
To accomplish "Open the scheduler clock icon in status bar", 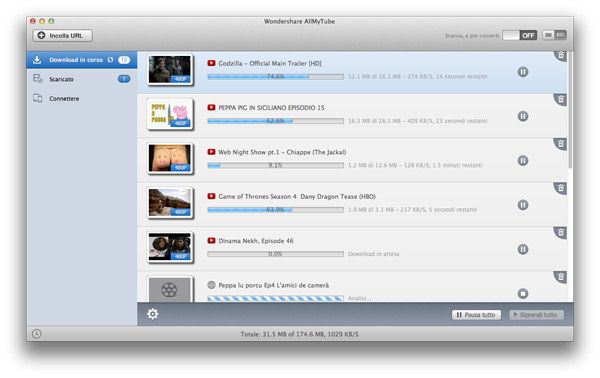I will (37, 334).
